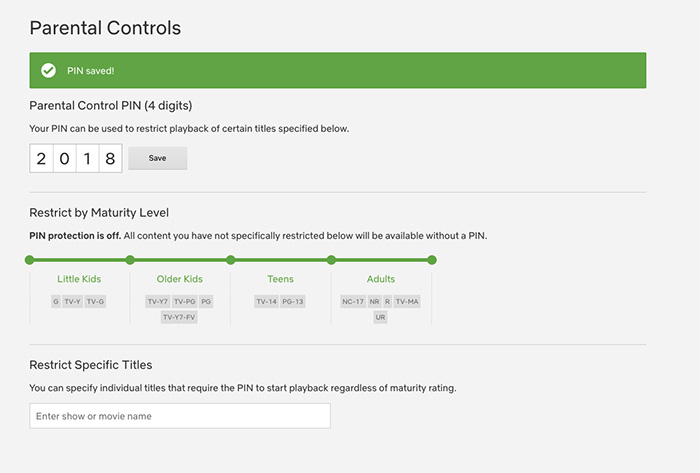The height and width of the screenshot is (473, 700).
Task: Set maturity slider to the leftmost starting dot
Action: click(x=30, y=260)
